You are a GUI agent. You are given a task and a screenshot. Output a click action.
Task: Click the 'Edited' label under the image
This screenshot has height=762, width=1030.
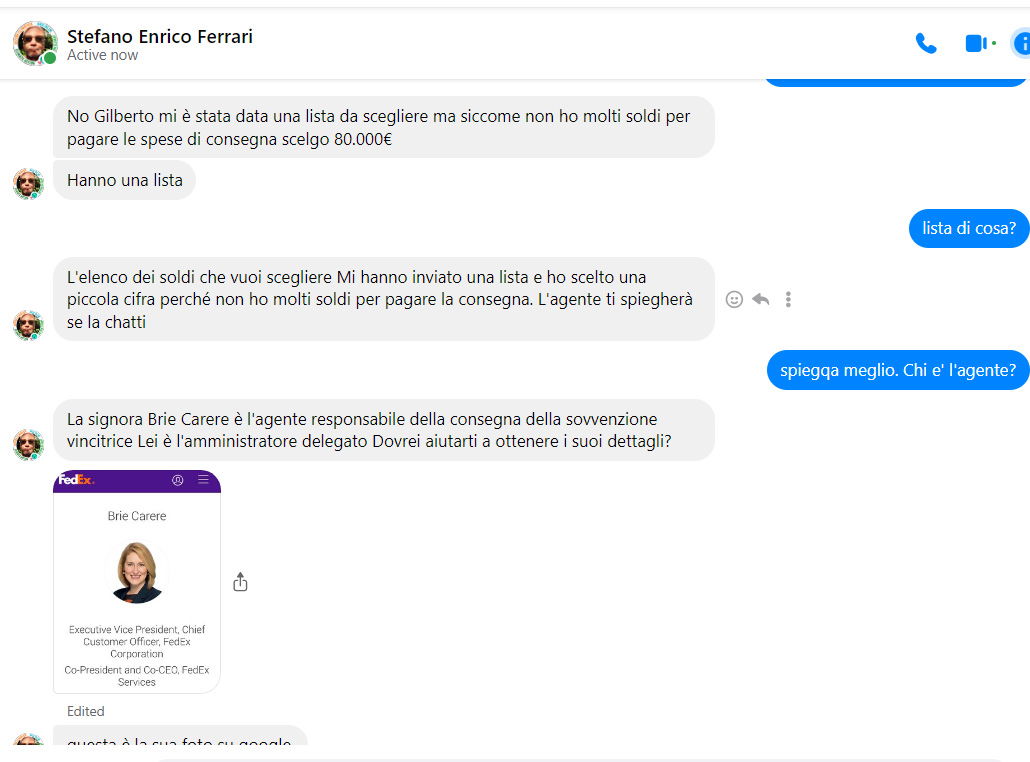(86, 711)
